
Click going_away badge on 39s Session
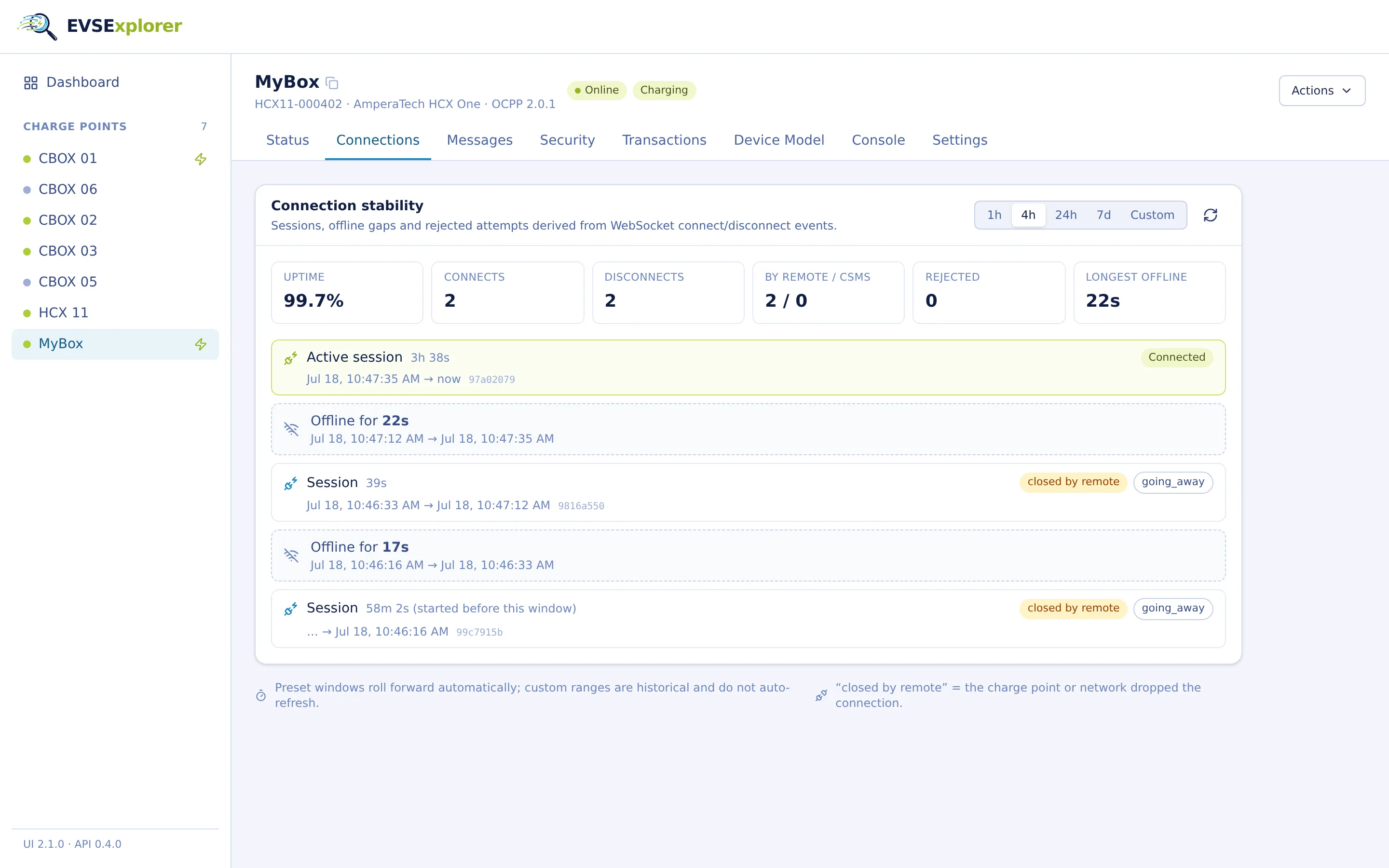tap(1172, 482)
